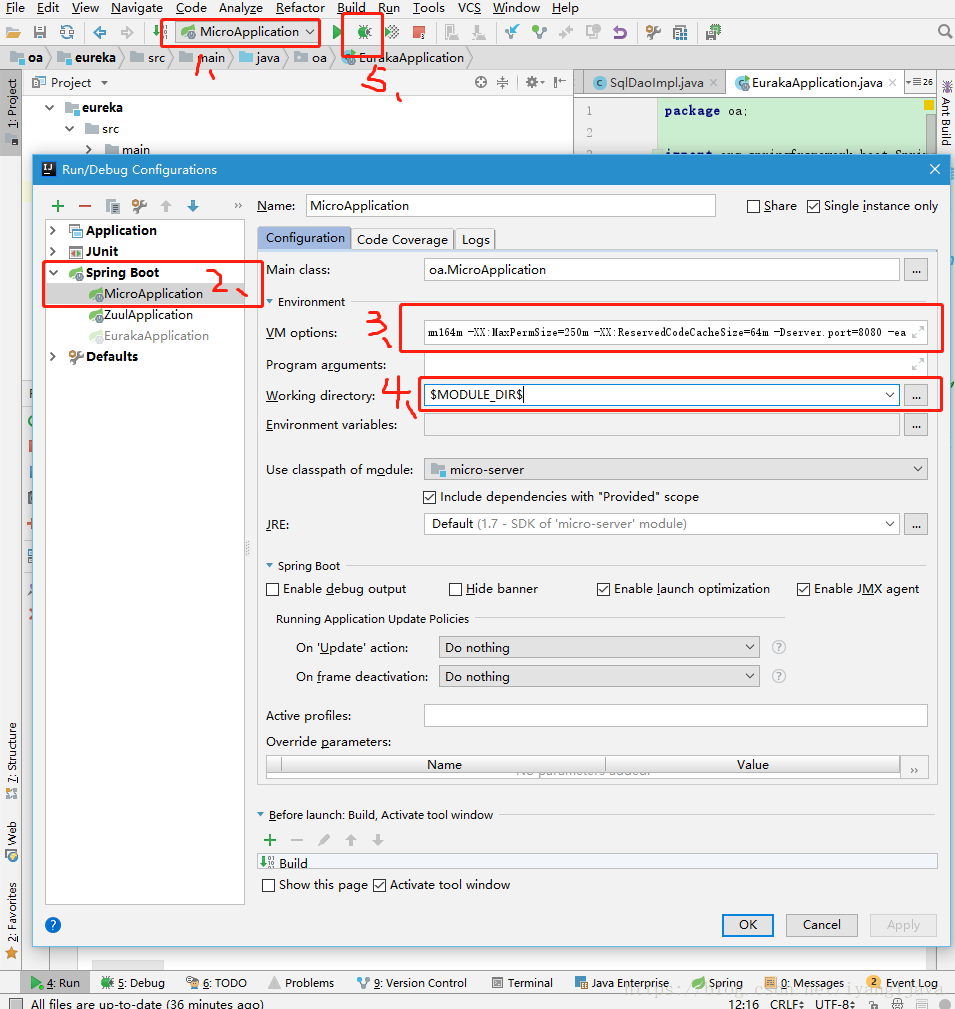
Task: Switch to Code Coverage tab
Action: [x=402, y=239]
